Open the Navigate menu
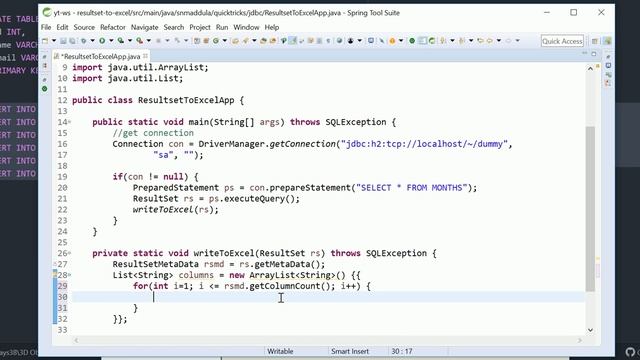 [144, 27]
